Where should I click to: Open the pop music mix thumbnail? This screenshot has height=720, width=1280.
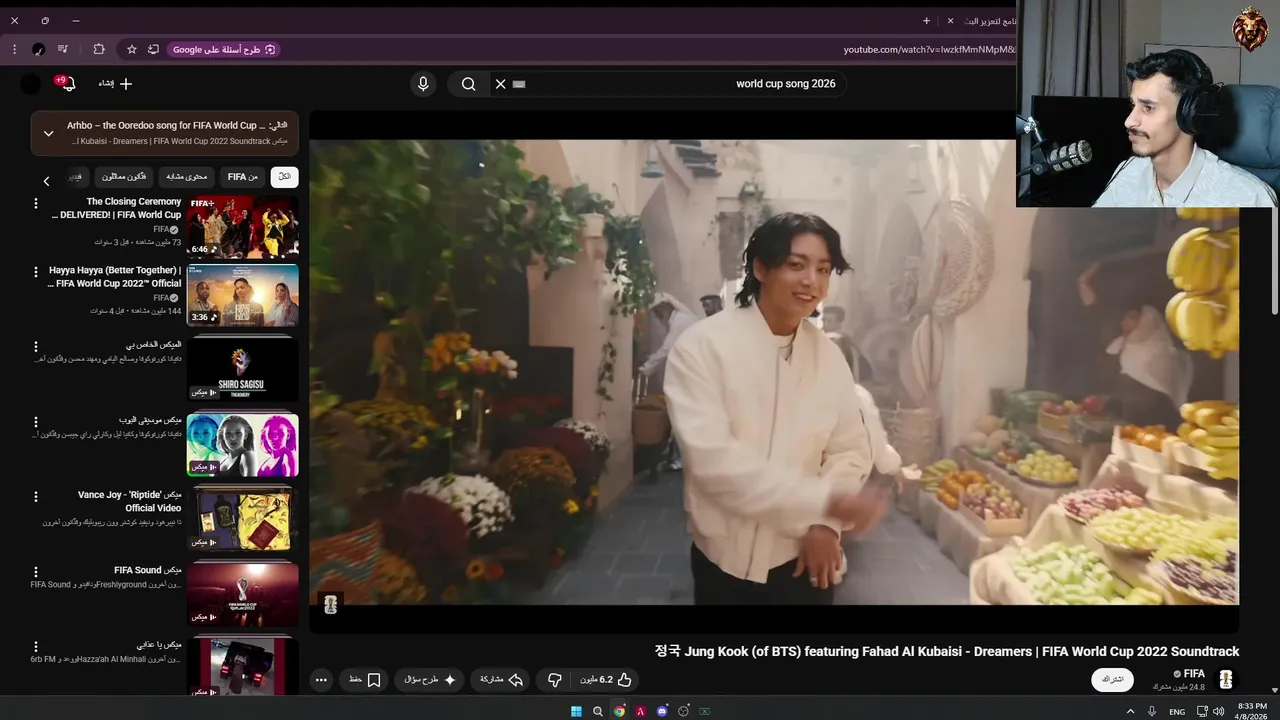click(242, 444)
